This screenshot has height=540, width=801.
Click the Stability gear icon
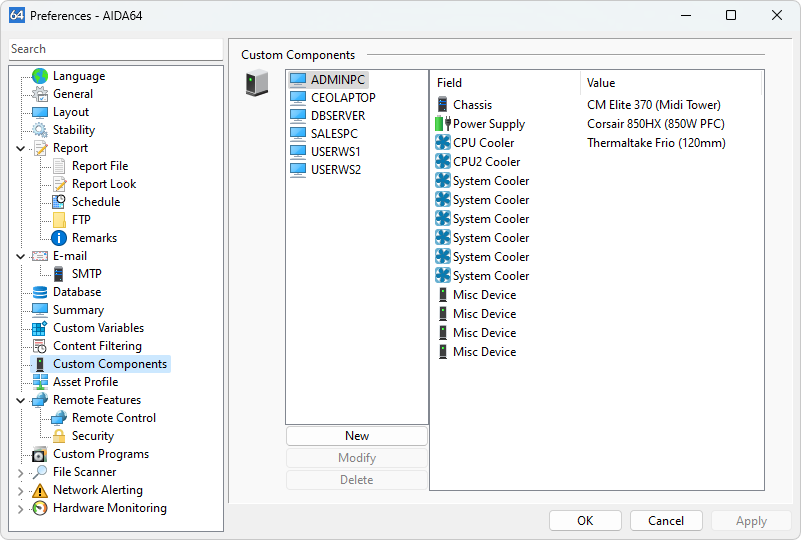click(40, 130)
